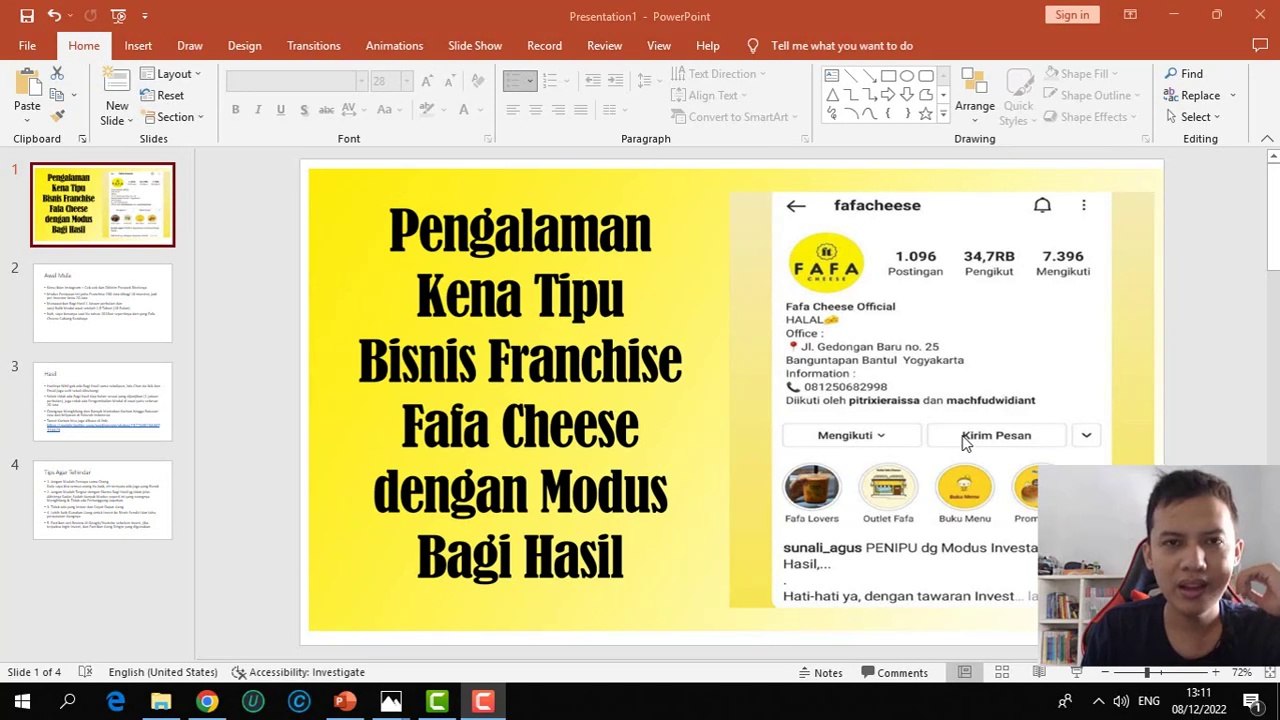This screenshot has height=720, width=1280.
Task: Click Accessibility: Investigate in the status bar
Action: pyautogui.click(x=298, y=672)
